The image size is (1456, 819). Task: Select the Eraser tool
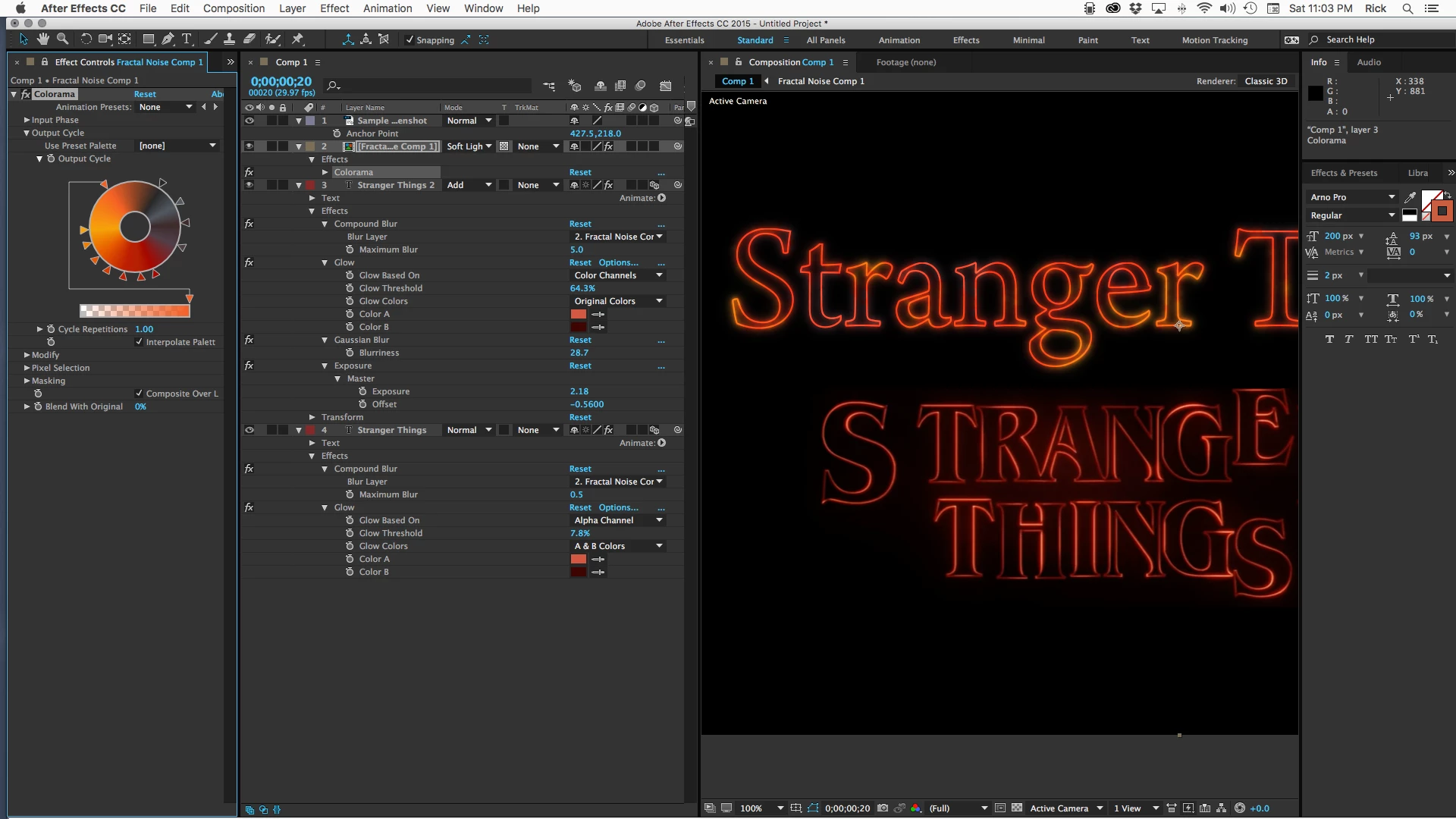coord(249,39)
